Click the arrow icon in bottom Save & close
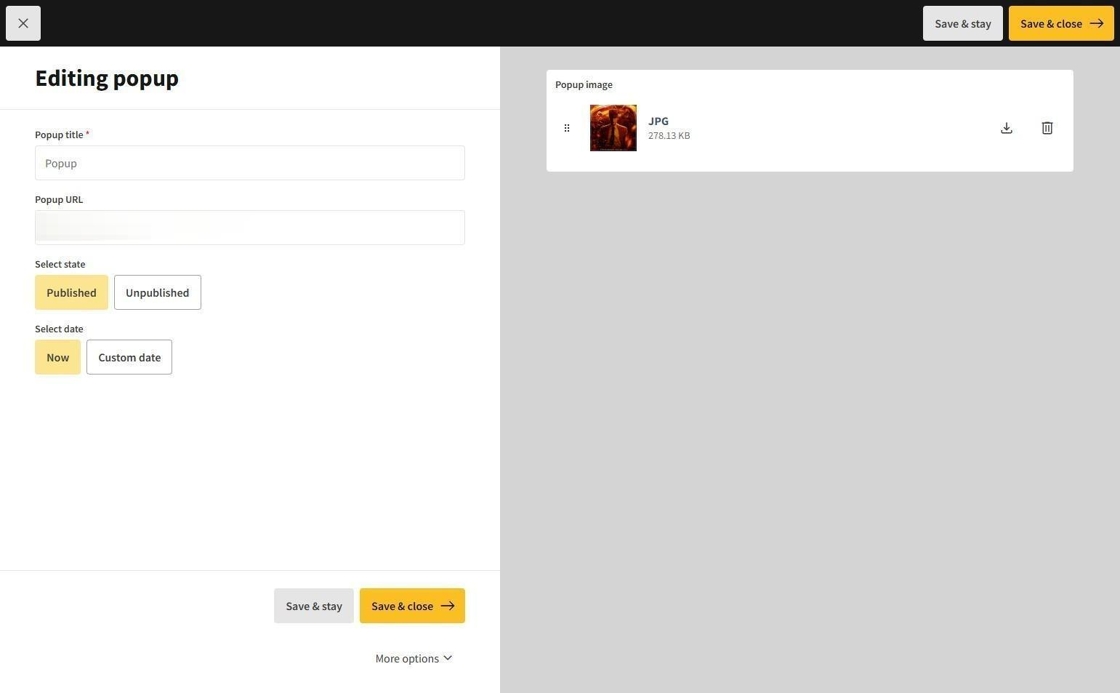This screenshot has height=693, width=1120. (x=447, y=606)
